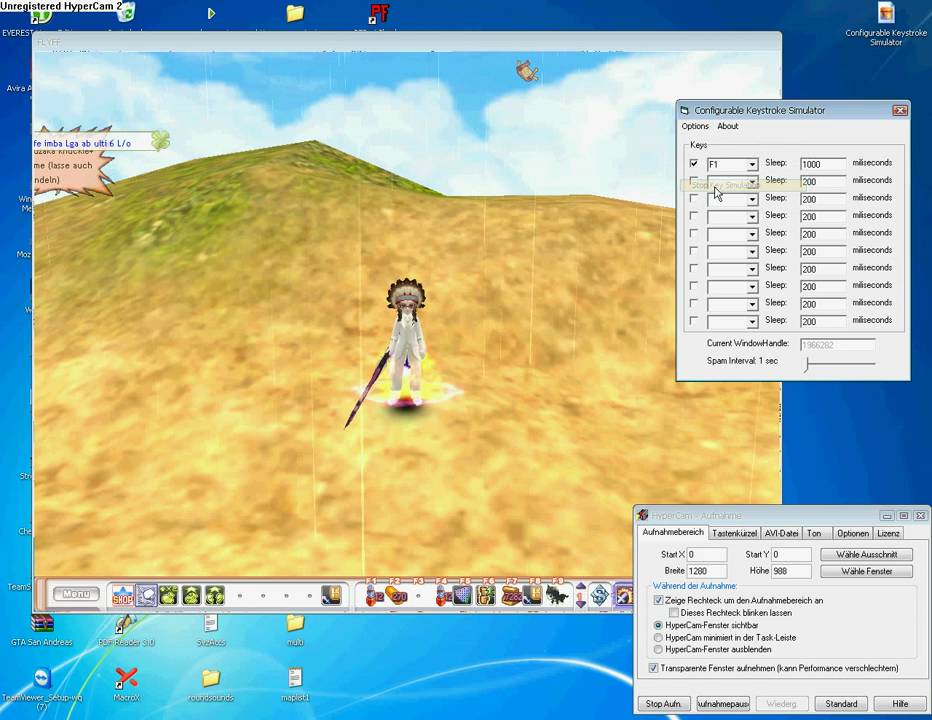Open PDF Reader 3.0 desktop shortcut
Viewport: 932px width, 720px height.
click(127, 630)
